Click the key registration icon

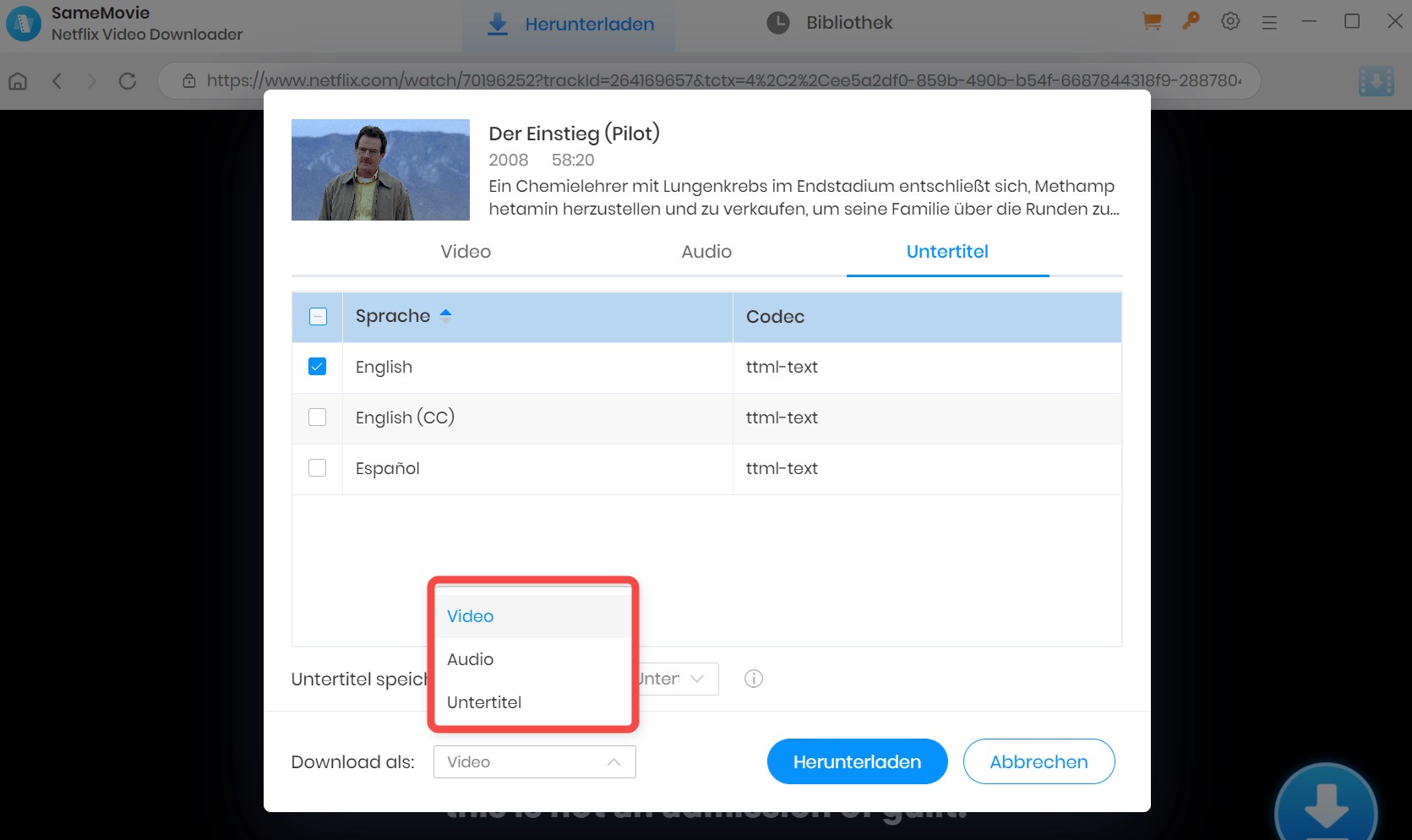click(x=1191, y=21)
